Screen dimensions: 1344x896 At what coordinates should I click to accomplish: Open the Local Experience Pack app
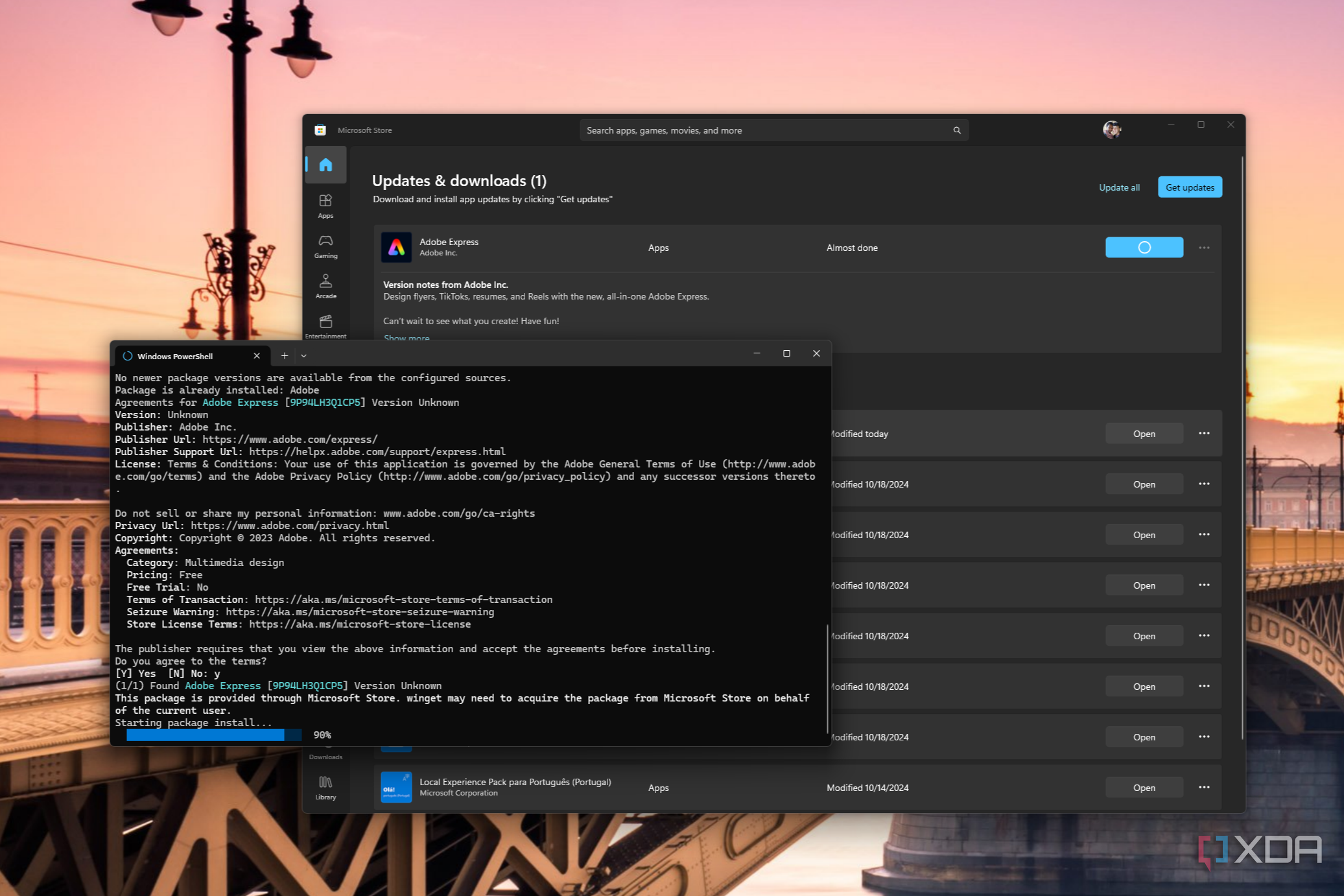click(1144, 787)
